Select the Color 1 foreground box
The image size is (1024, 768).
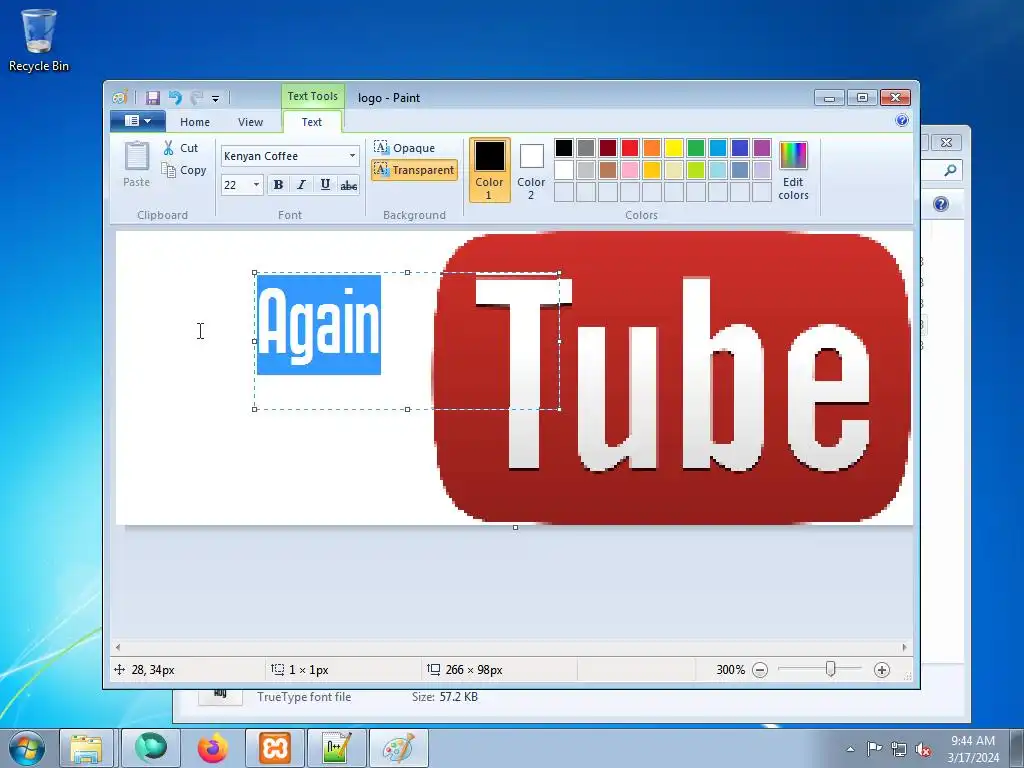tap(489, 170)
